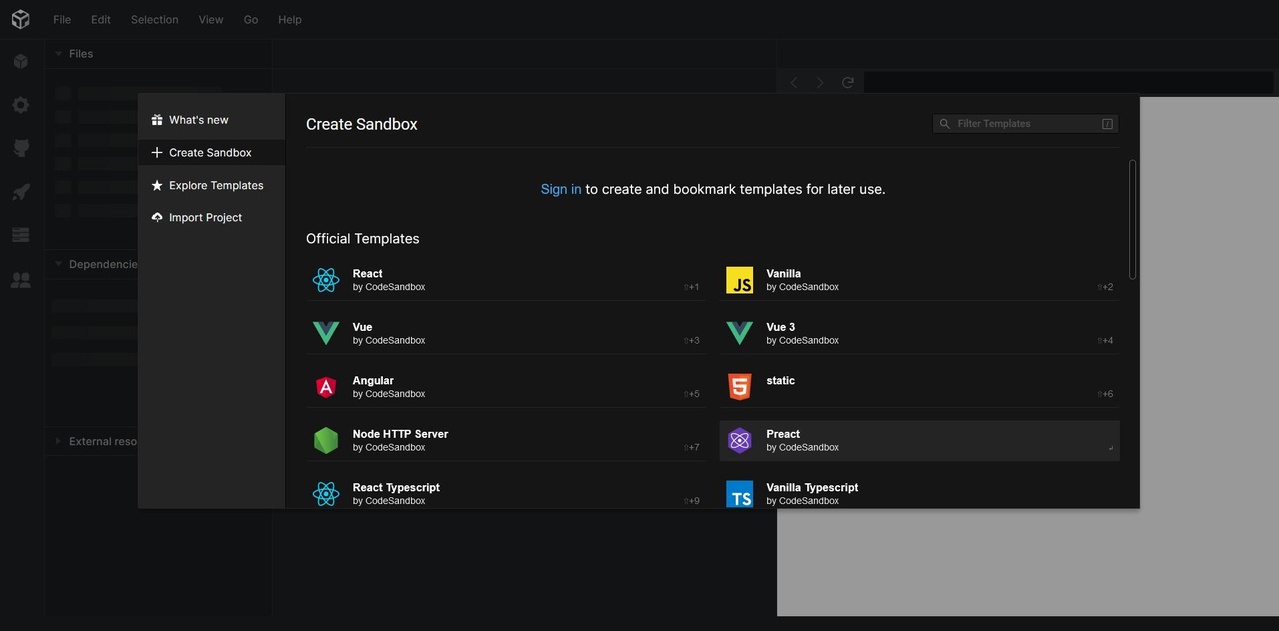Refresh the preview browser
Viewport: 1279px width, 631px height.
[x=848, y=83]
